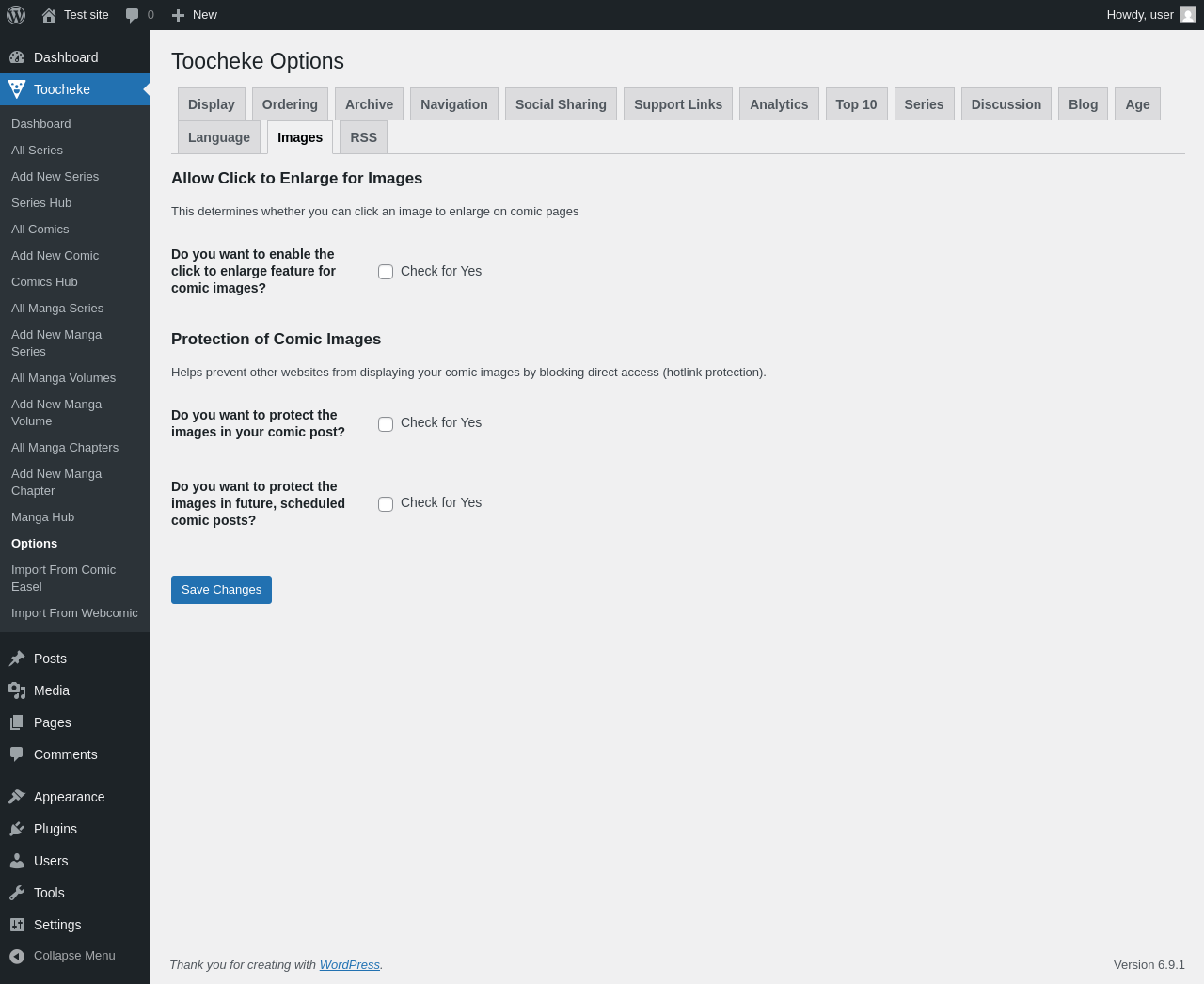Open the Age tab
This screenshot has height=984, width=1204.
click(x=1137, y=104)
